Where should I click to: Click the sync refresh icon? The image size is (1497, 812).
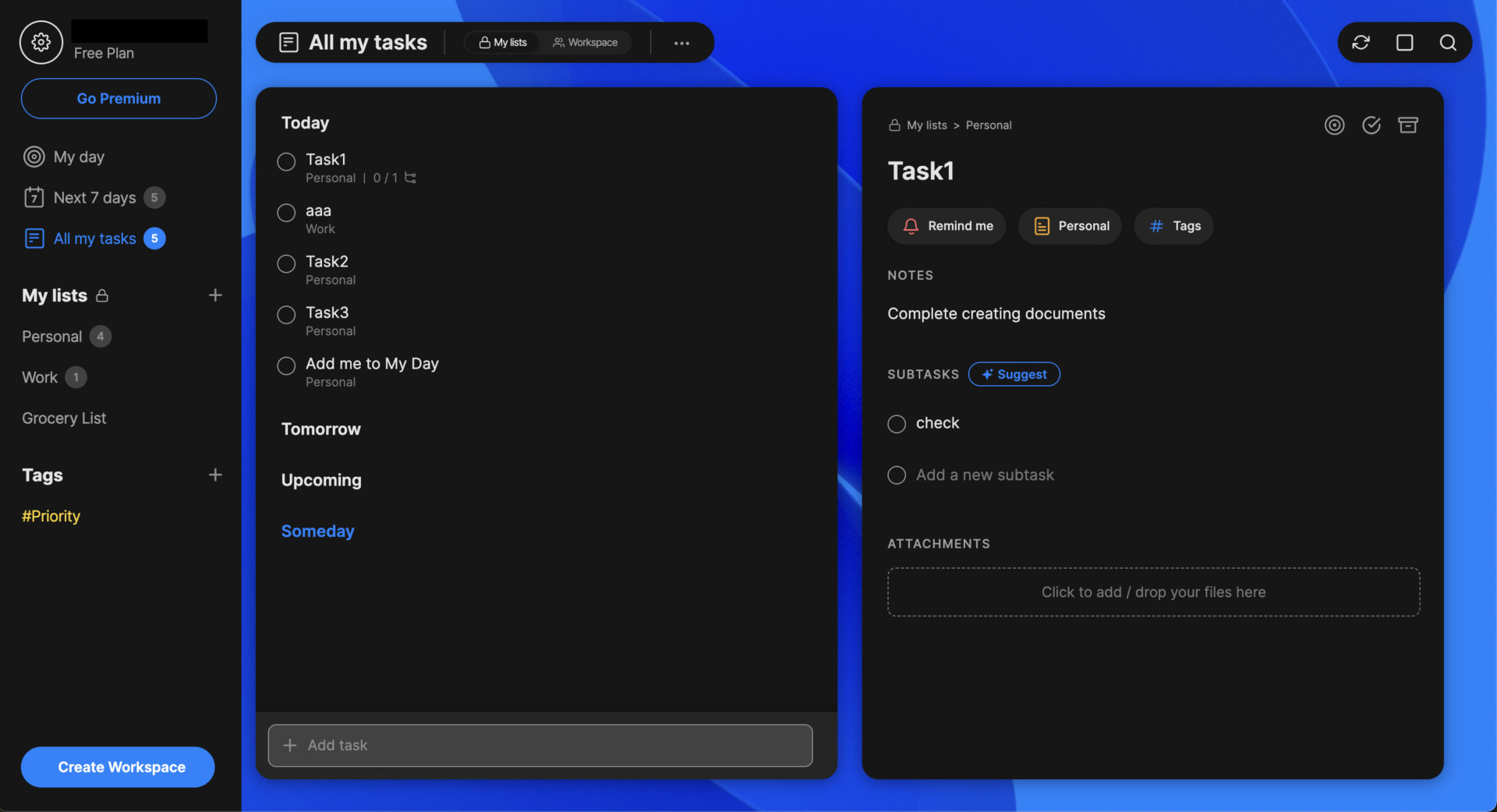click(x=1361, y=43)
